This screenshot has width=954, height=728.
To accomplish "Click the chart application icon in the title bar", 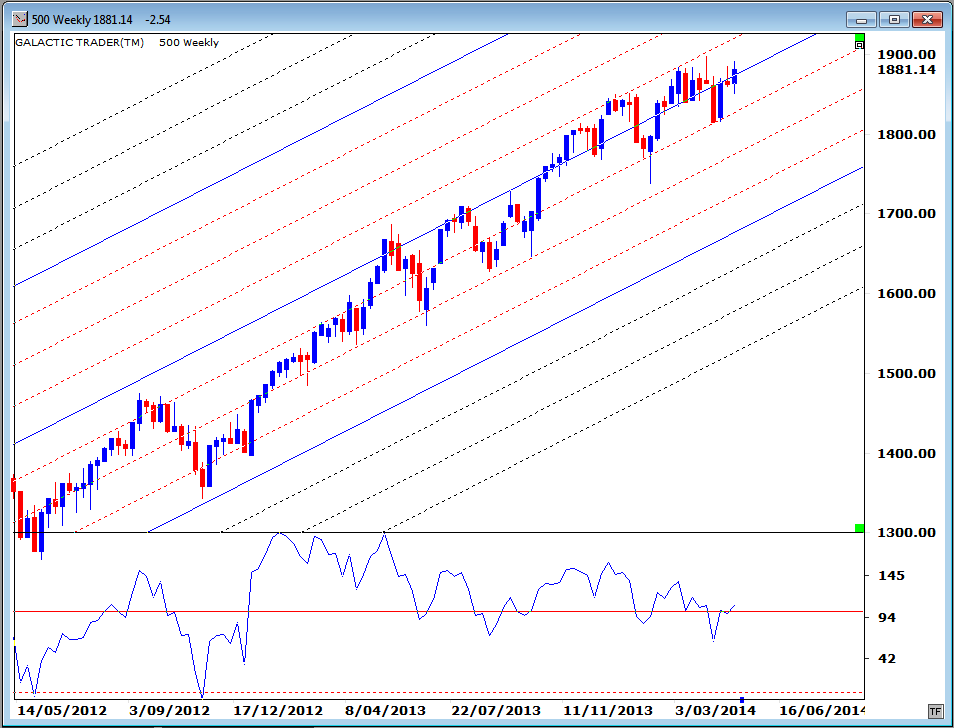I will pyautogui.click(x=20, y=19).
